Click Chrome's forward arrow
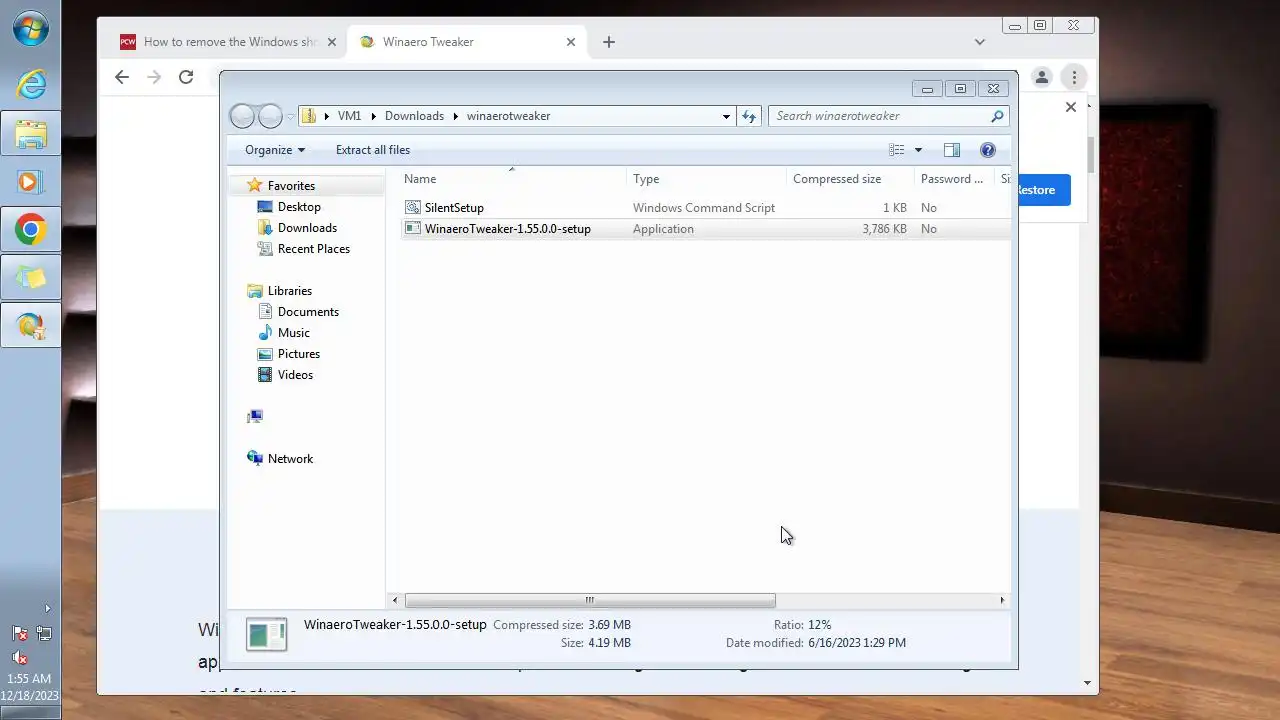Viewport: 1280px width, 720px height. pyautogui.click(x=154, y=77)
